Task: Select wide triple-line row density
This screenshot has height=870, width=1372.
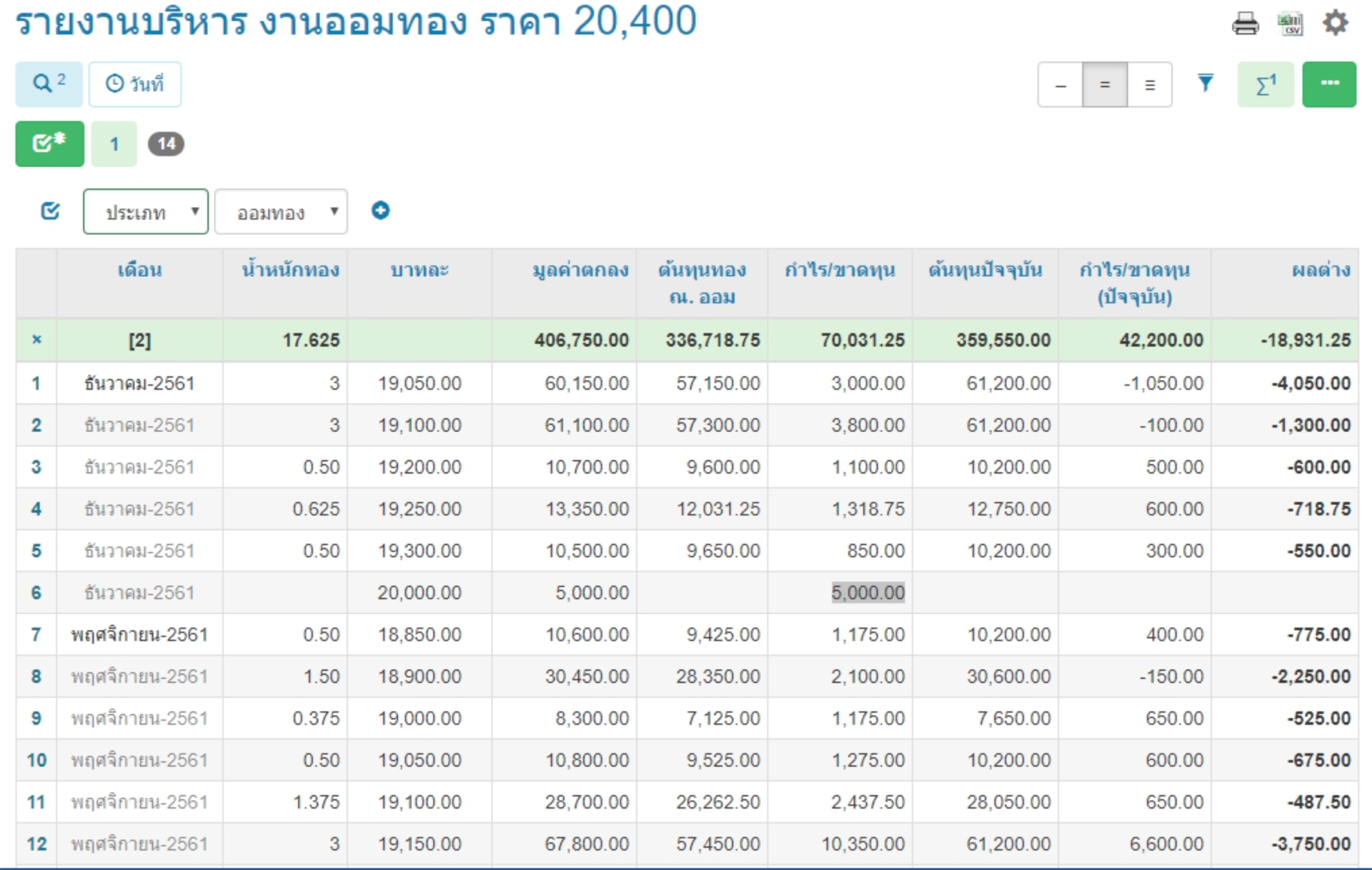Action: (x=1150, y=85)
